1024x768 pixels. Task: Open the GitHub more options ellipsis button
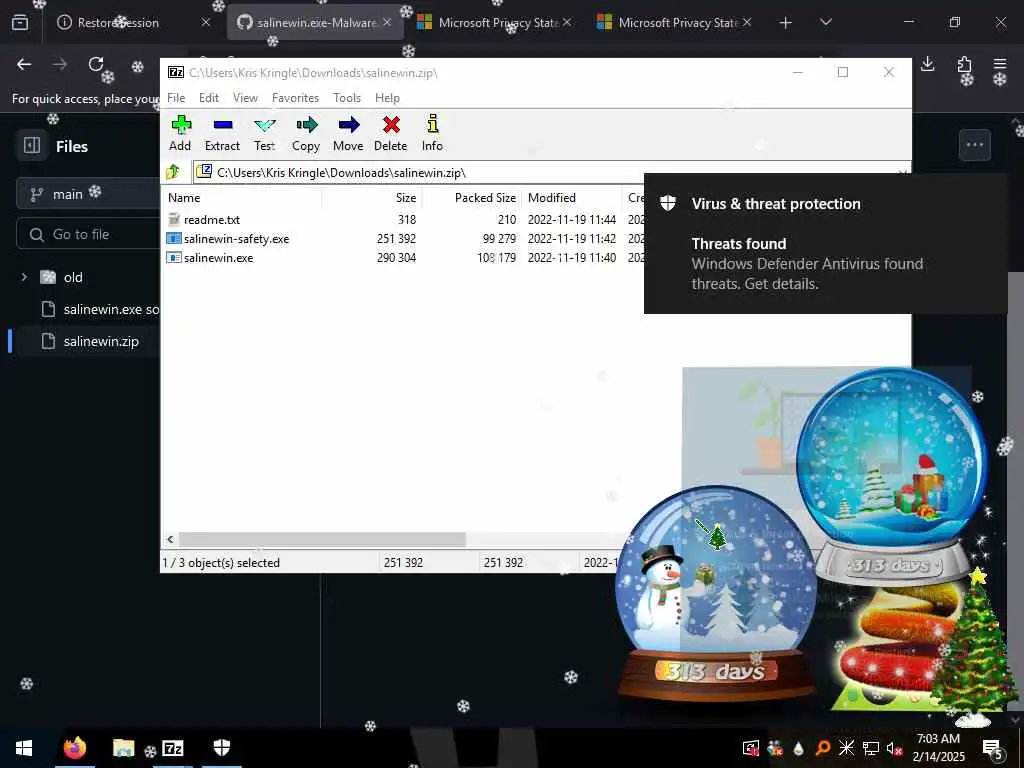click(x=974, y=145)
